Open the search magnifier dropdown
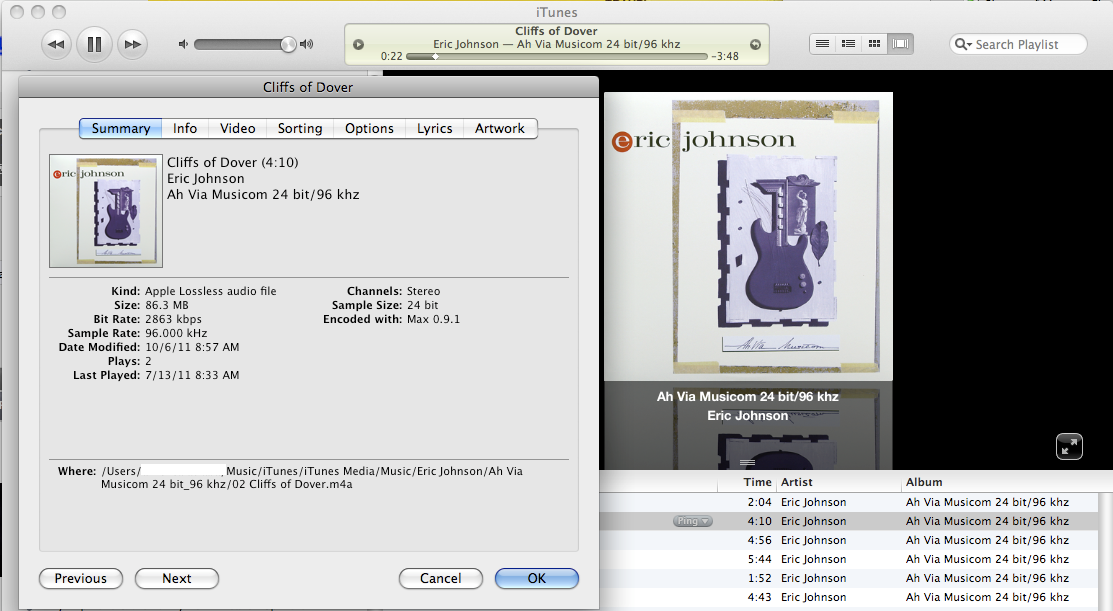 point(963,44)
